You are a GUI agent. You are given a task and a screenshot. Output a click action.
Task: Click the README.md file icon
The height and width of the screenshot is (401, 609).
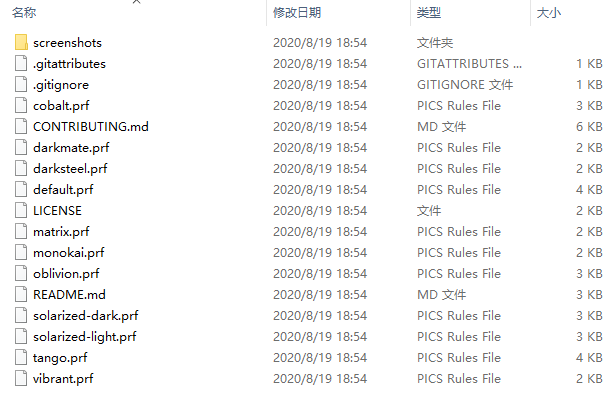point(21,294)
